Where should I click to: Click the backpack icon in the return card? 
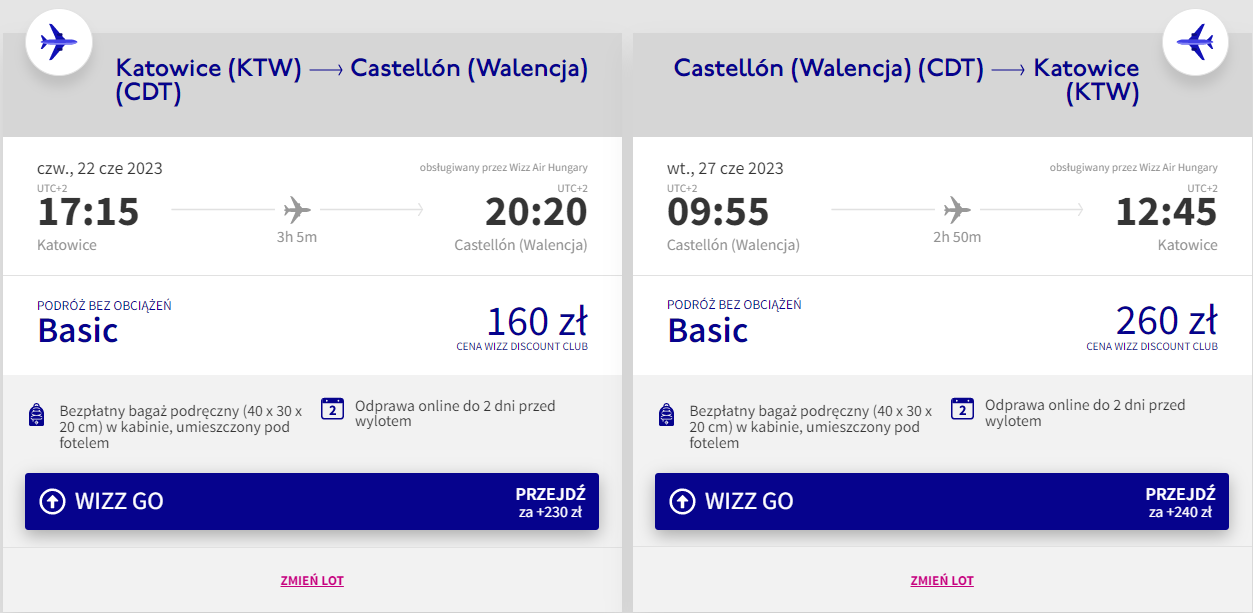[668, 415]
